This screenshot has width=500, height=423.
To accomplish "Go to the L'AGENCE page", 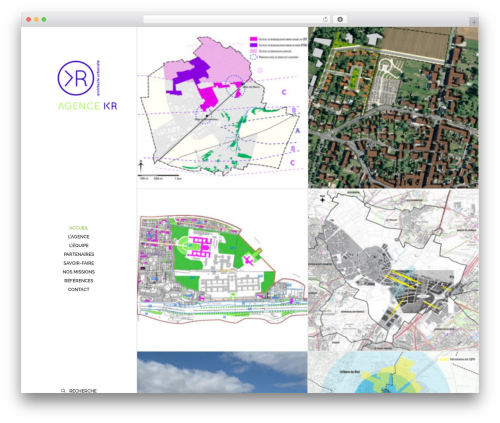I will 79,237.
